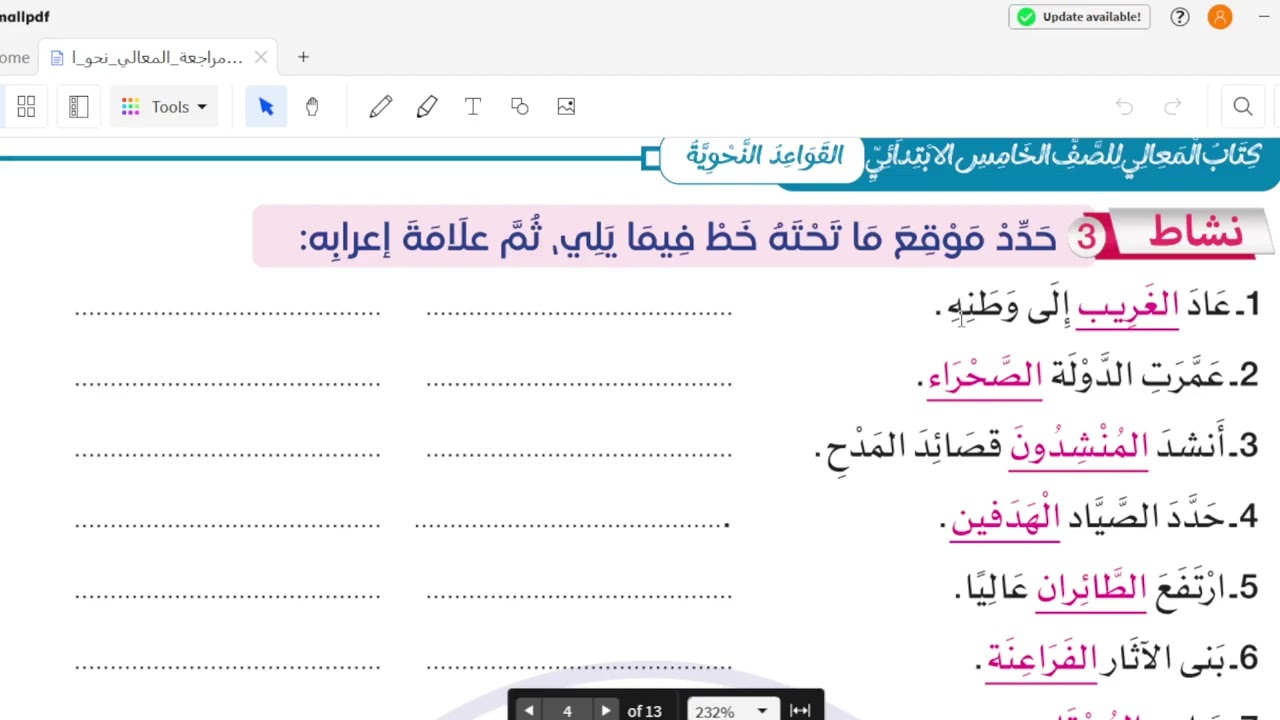Click the نشاط 3 activity heading

pos(1170,234)
